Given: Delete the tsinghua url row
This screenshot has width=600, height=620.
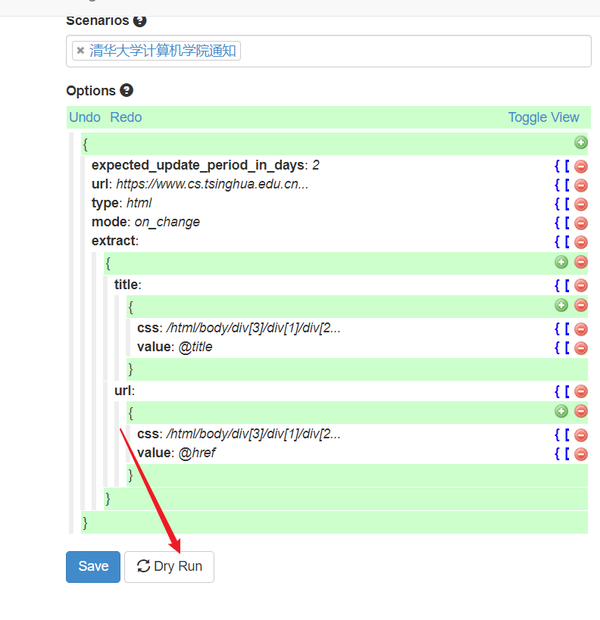Looking at the screenshot, I should pyautogui.click(x=581, y=185).
